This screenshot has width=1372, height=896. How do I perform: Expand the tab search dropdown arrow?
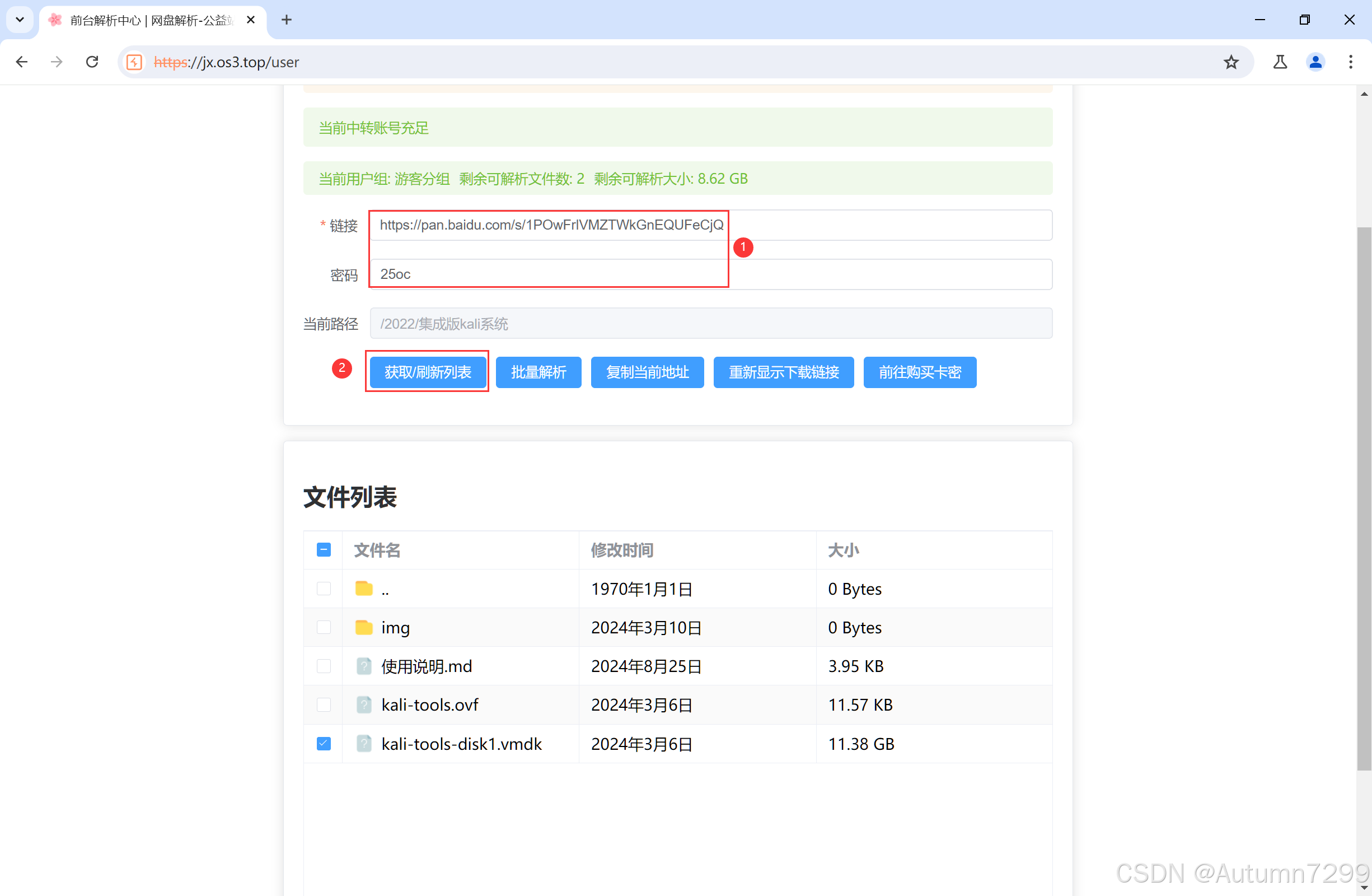(x=20, y=20)
